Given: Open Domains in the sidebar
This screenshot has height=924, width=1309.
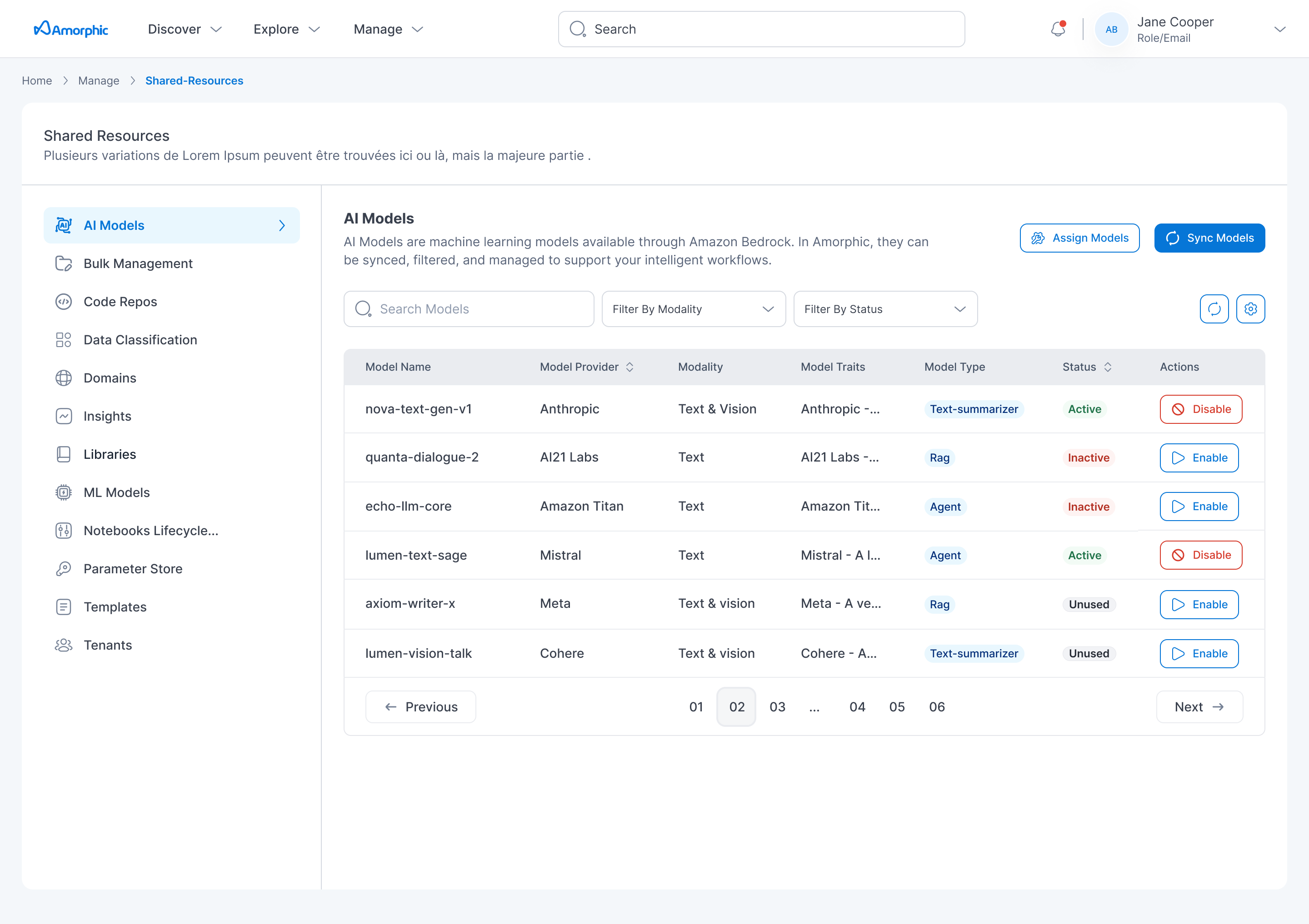Looking at the screenshot, I should point(110,378).
